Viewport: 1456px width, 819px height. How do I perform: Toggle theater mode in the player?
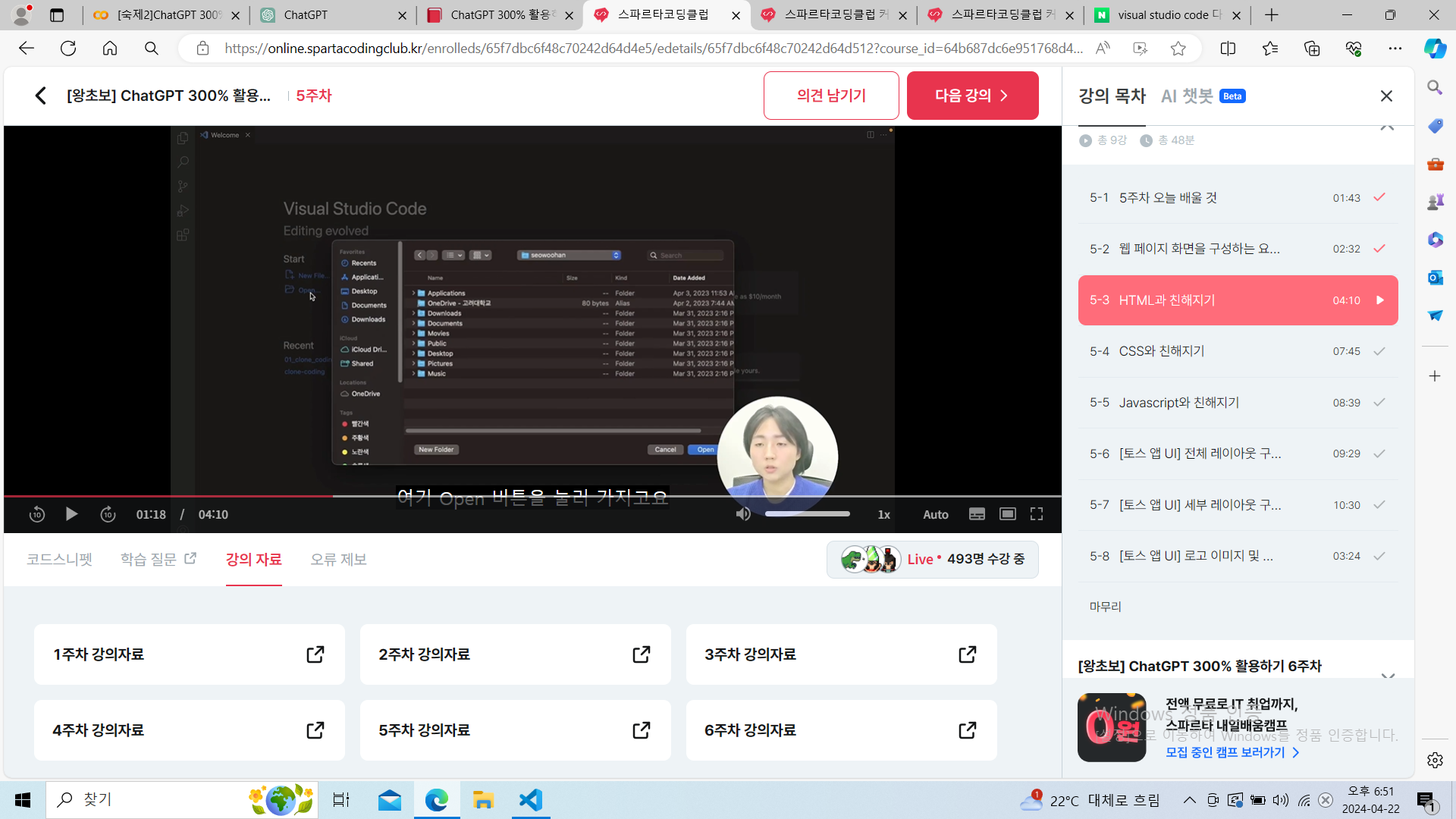point(1007,514)
